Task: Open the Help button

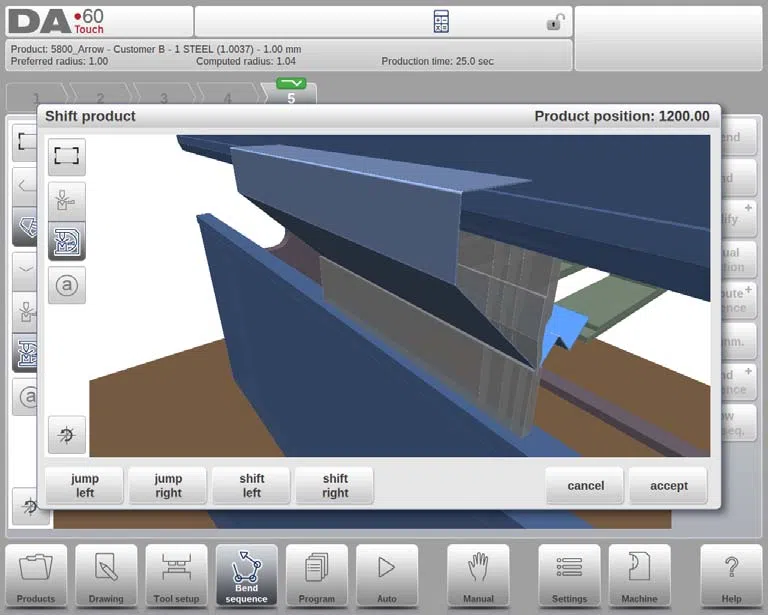Action: pos(731,576)
